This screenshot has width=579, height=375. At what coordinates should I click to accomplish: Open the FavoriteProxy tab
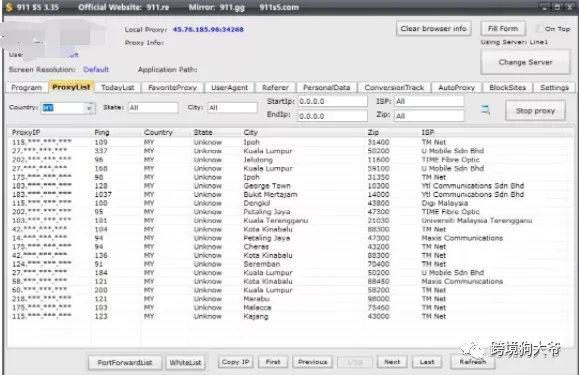pos(172,87)
